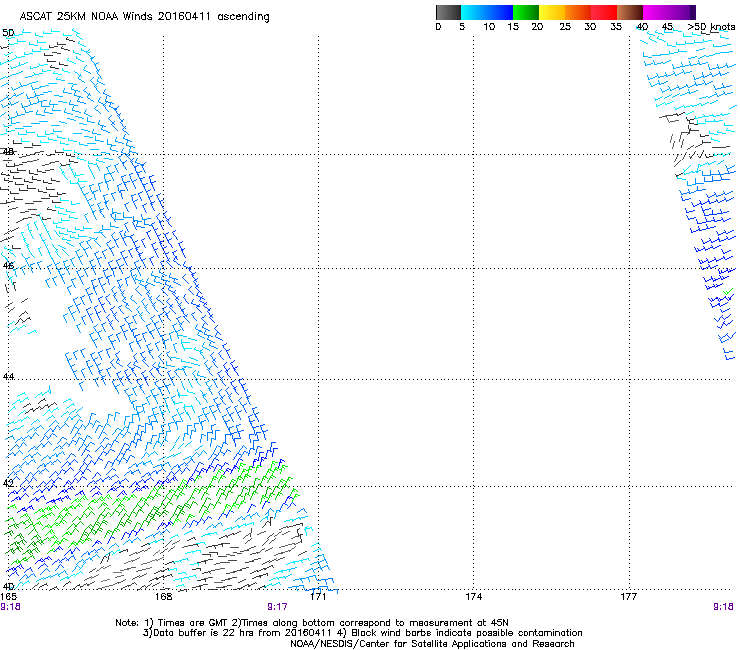Click the red 30-35 knots legend segment
The height and width of the screenshot is (650, 740).
click(x=604, y=12)
